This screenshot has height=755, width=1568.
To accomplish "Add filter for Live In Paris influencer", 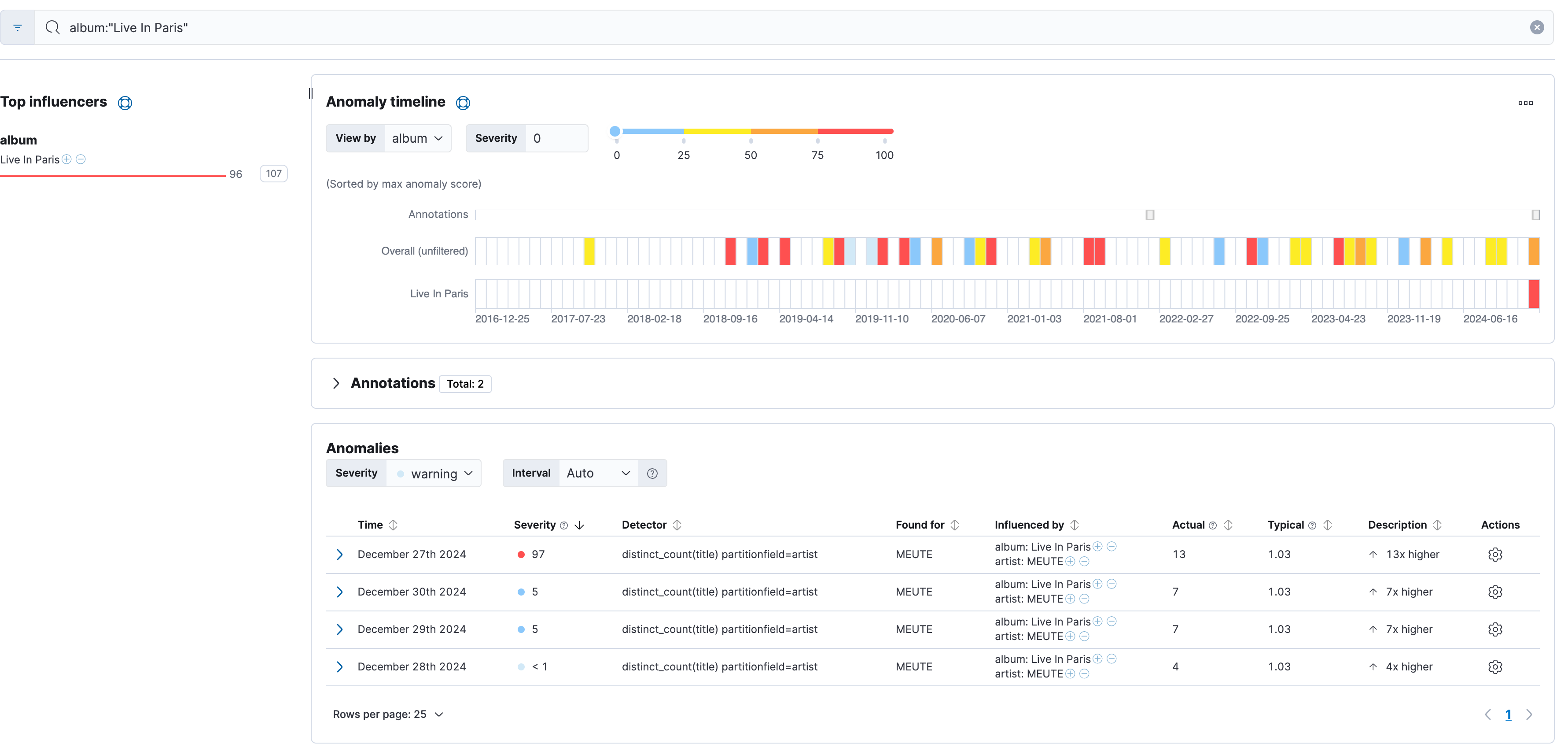I will (x=67, y=159).
